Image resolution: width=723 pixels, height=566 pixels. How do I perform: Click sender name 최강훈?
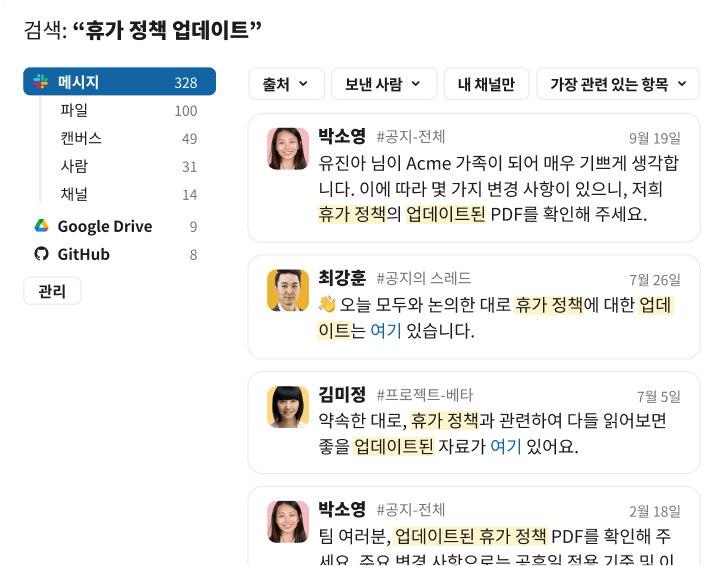pos(342,277)
